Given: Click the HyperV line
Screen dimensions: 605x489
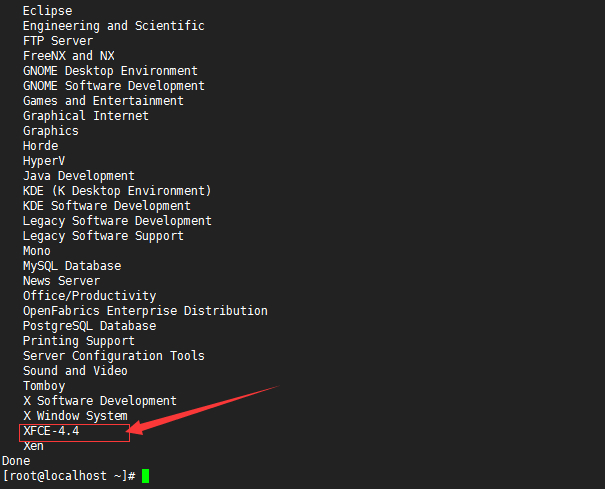Looking at the screenshot, I should [44, 161].
